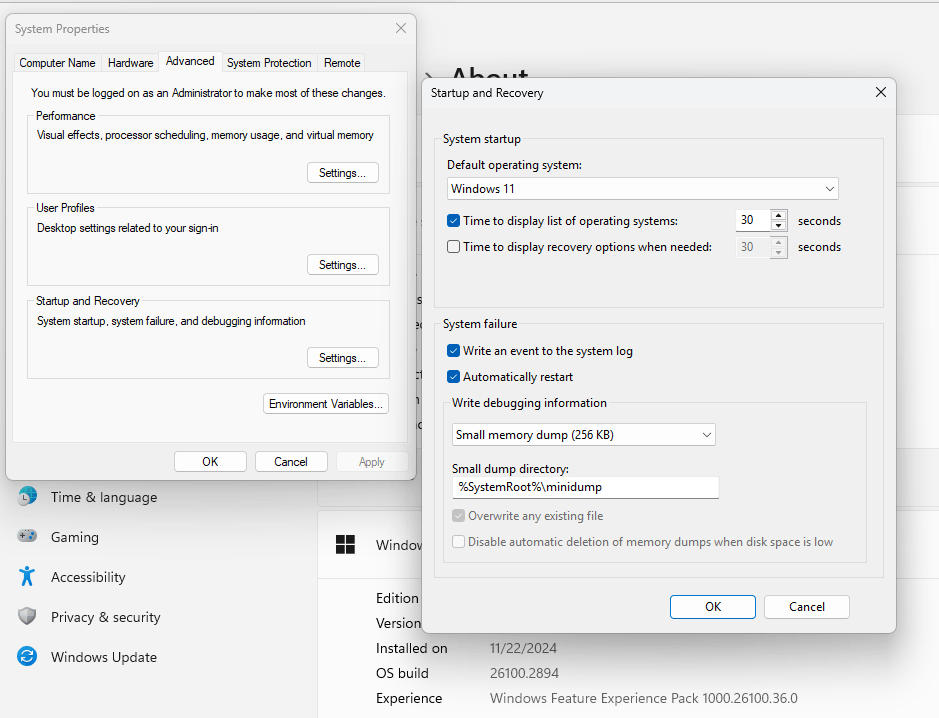The height and width of the screenshot is (718, 939).
Task: Click the operating systems list seconds field
Action: click(753, 220)
